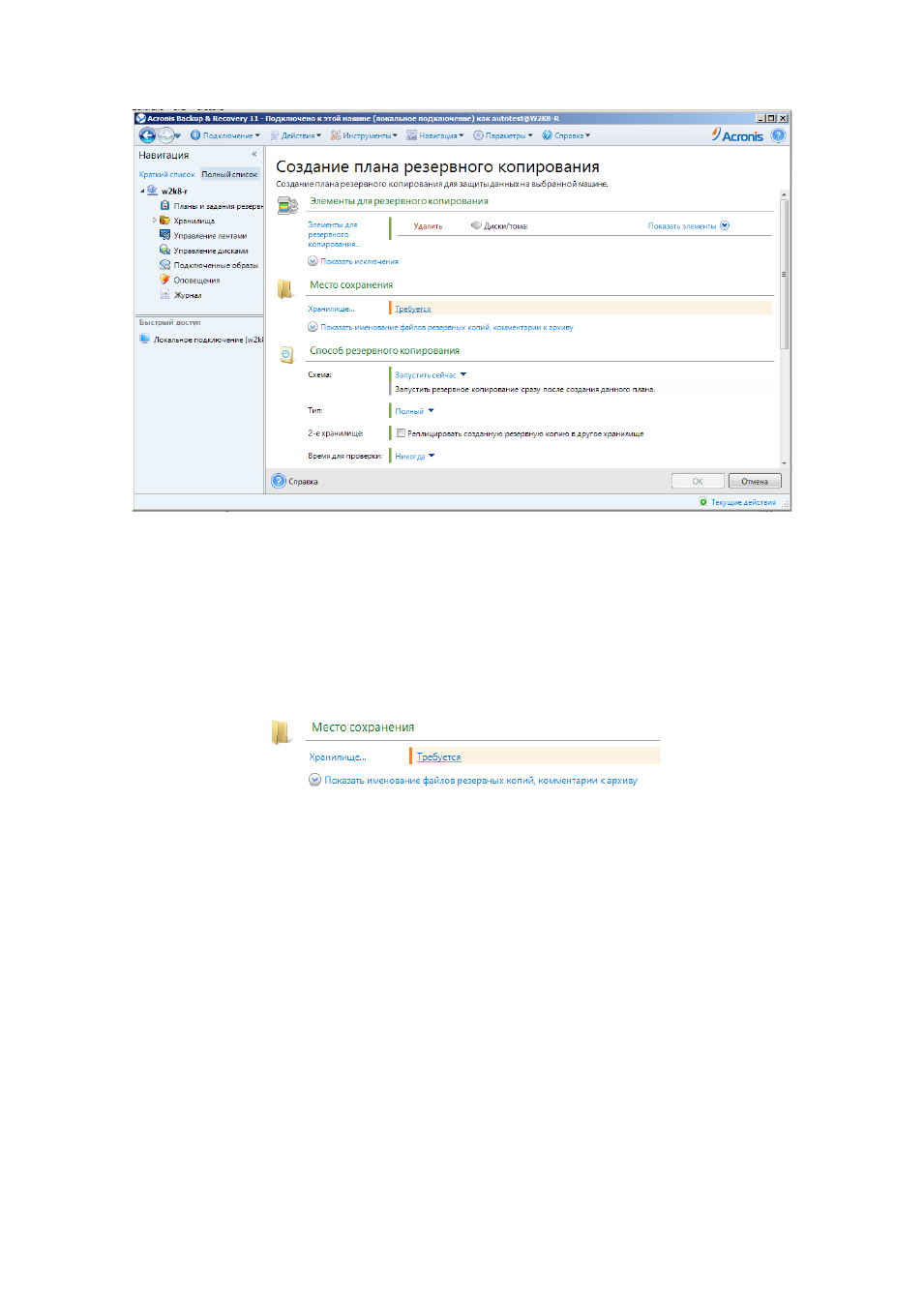
Task: Click the Требуется link in the Acronis window
Action: tap(413, 309)
